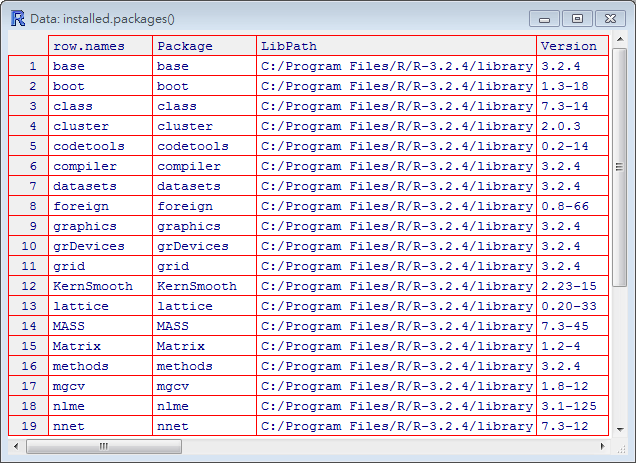
Task: Select 'nlme' in Package column
Action: point(204,406)
